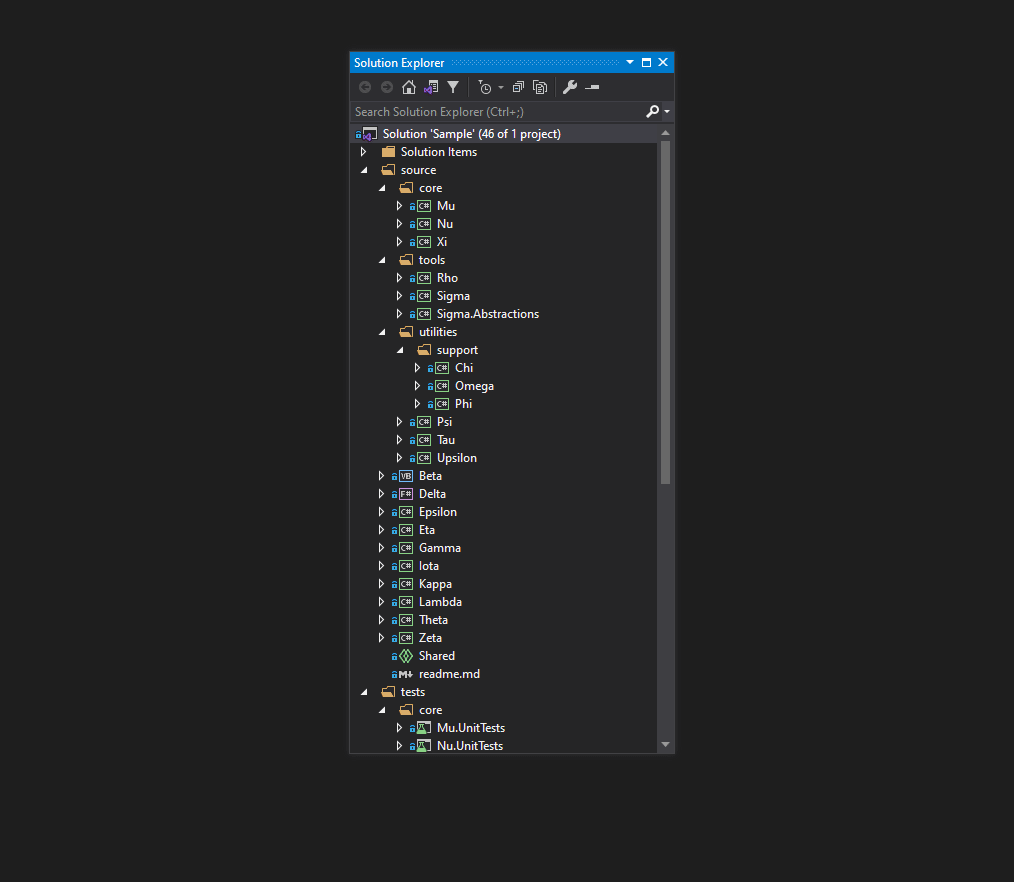Click the Properties wrench icon

(x=569, y=87)
